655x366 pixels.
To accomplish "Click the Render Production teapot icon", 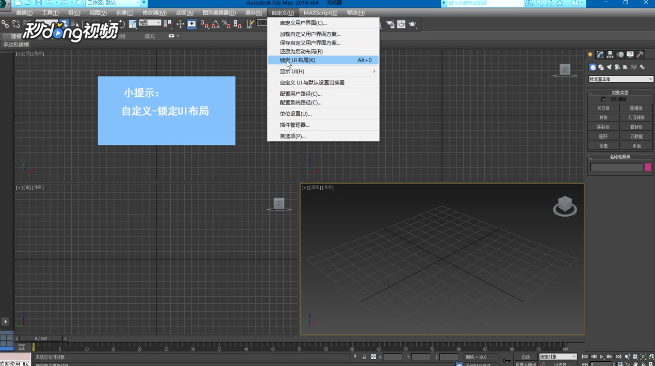I will point(412,24).
